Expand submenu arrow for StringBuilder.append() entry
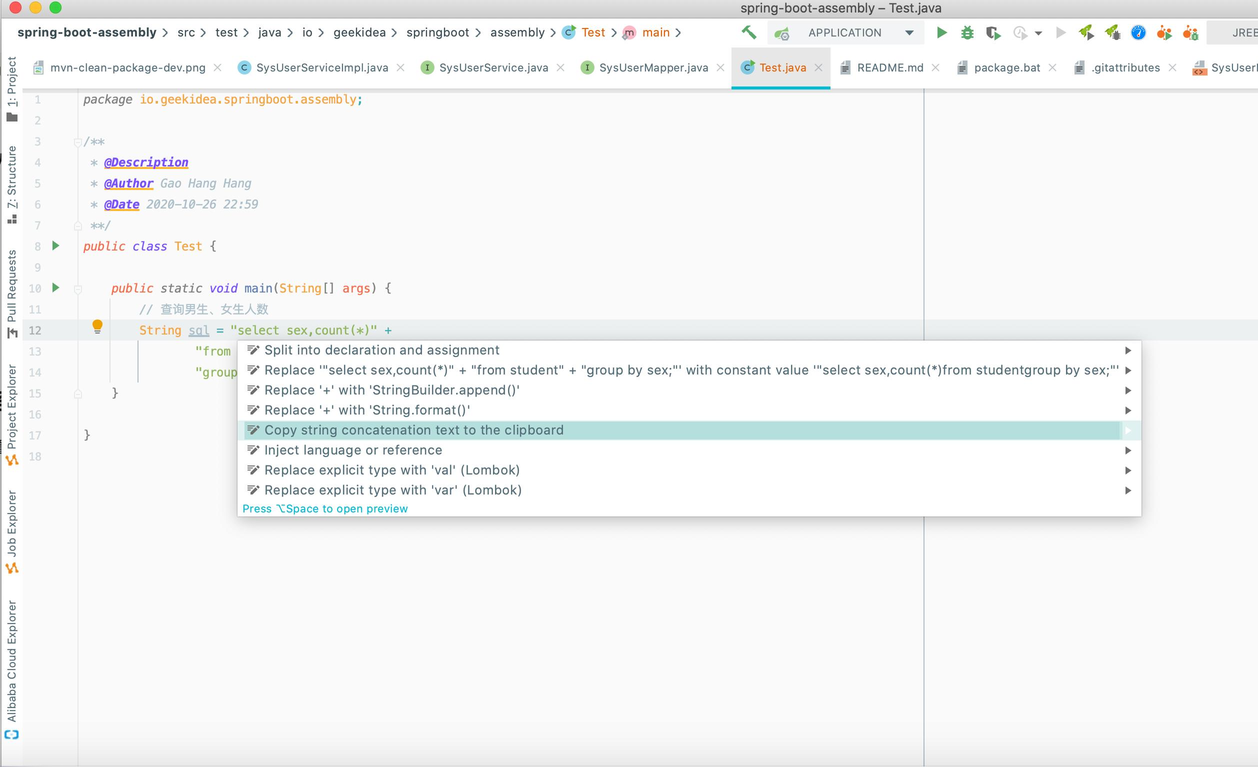The width and height of the screenshot is (1258, 767). click(x=1128, y=390)
